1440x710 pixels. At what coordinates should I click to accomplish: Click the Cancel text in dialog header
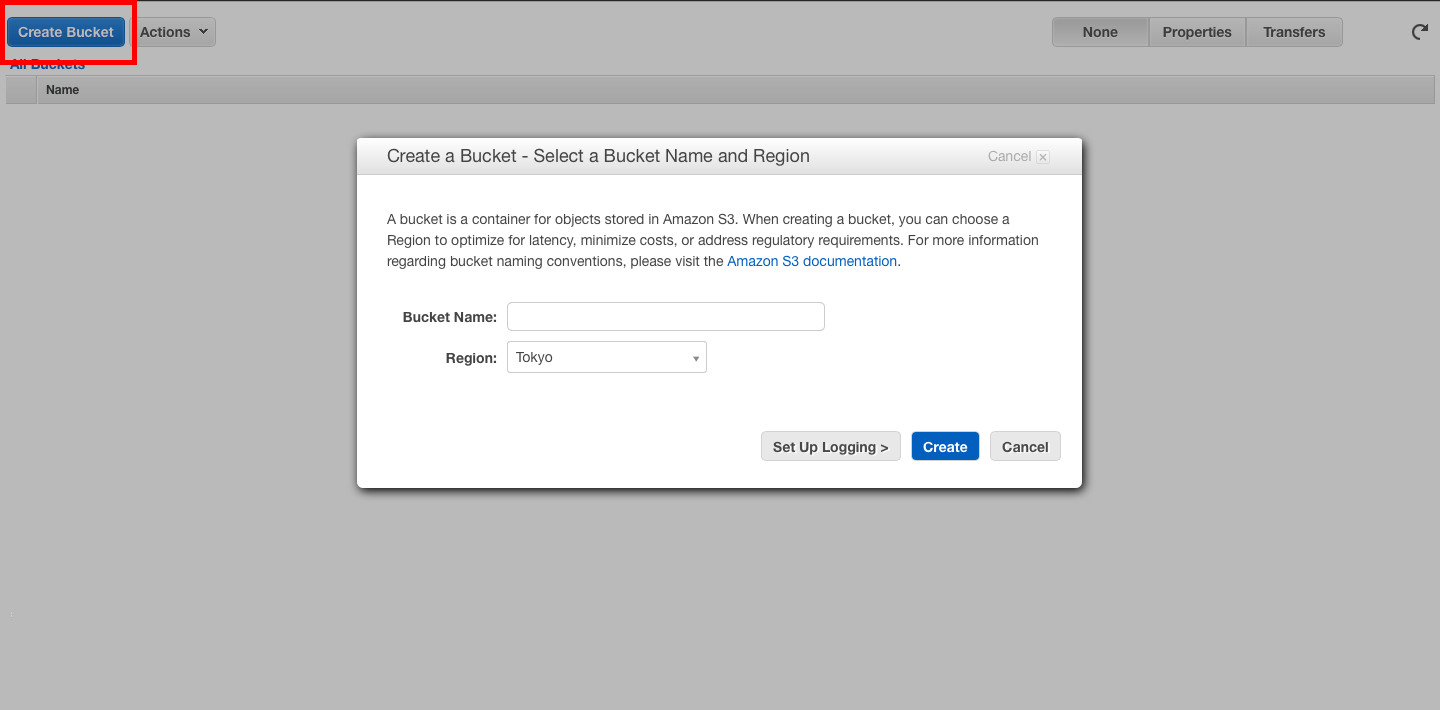(1009, 157)
